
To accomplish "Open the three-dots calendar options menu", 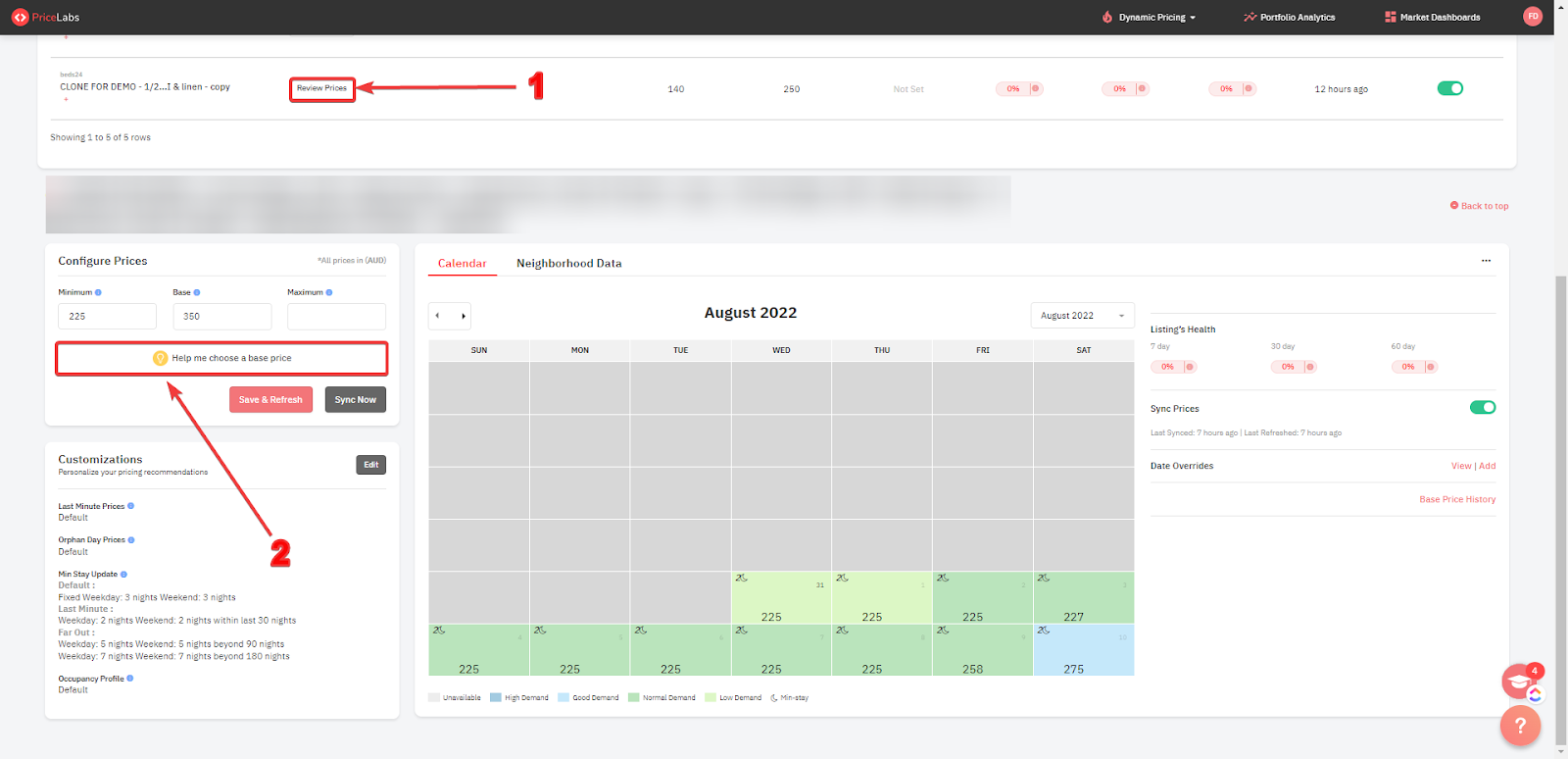I will click(1486, 261).
